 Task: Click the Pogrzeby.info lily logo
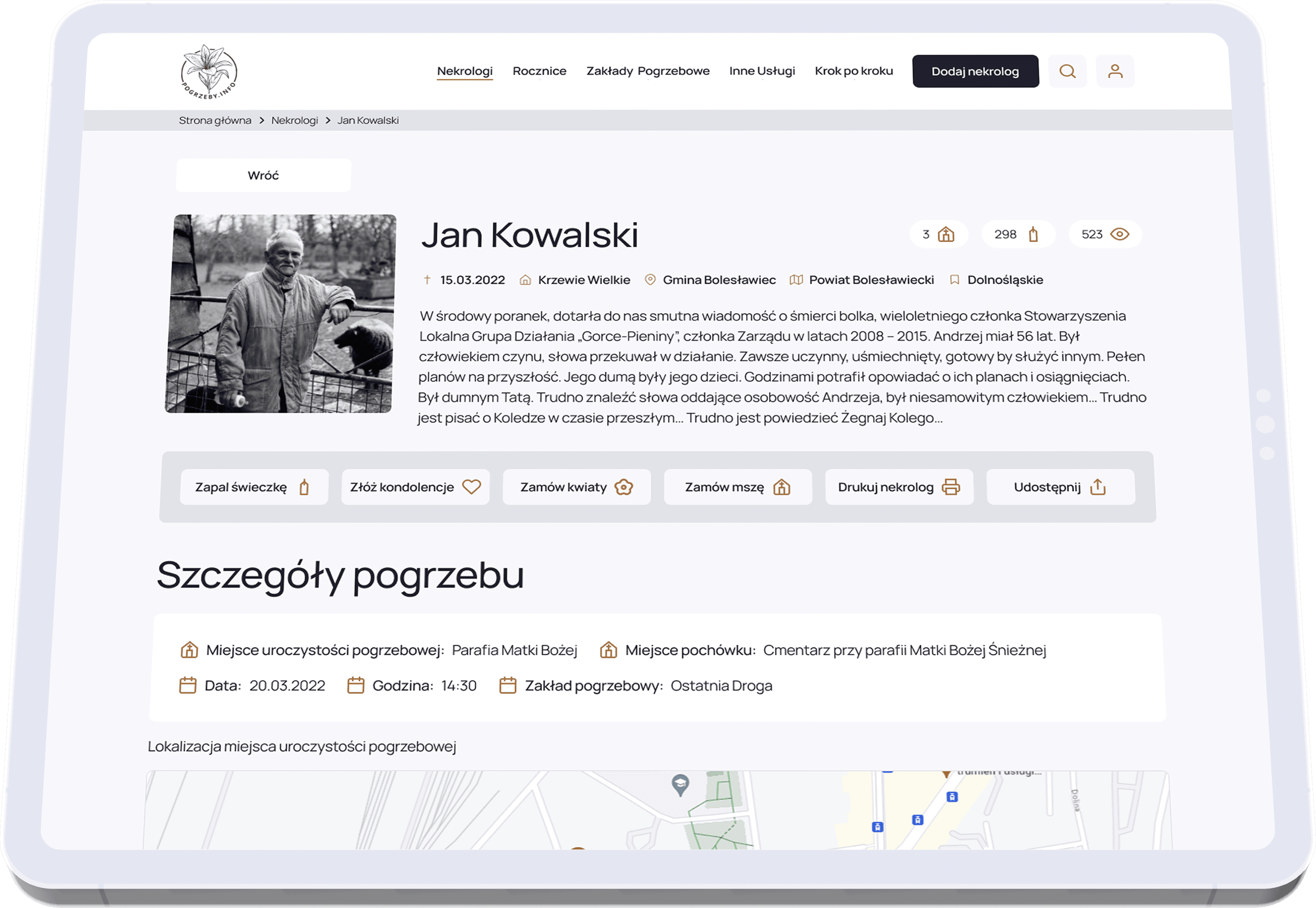tap(209, 72)
